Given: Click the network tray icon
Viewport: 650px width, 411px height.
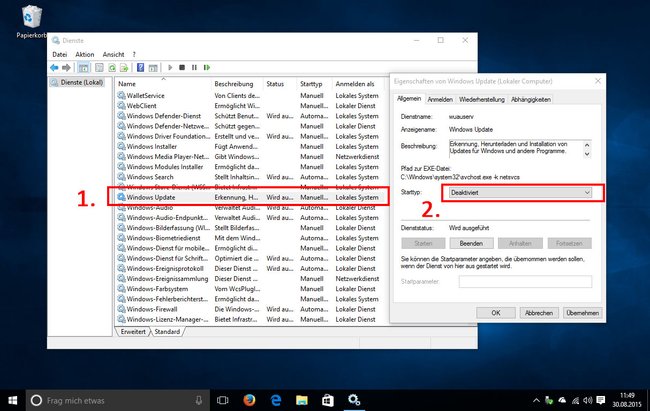Looking at the screenshot, I should (x=575, y=400).
